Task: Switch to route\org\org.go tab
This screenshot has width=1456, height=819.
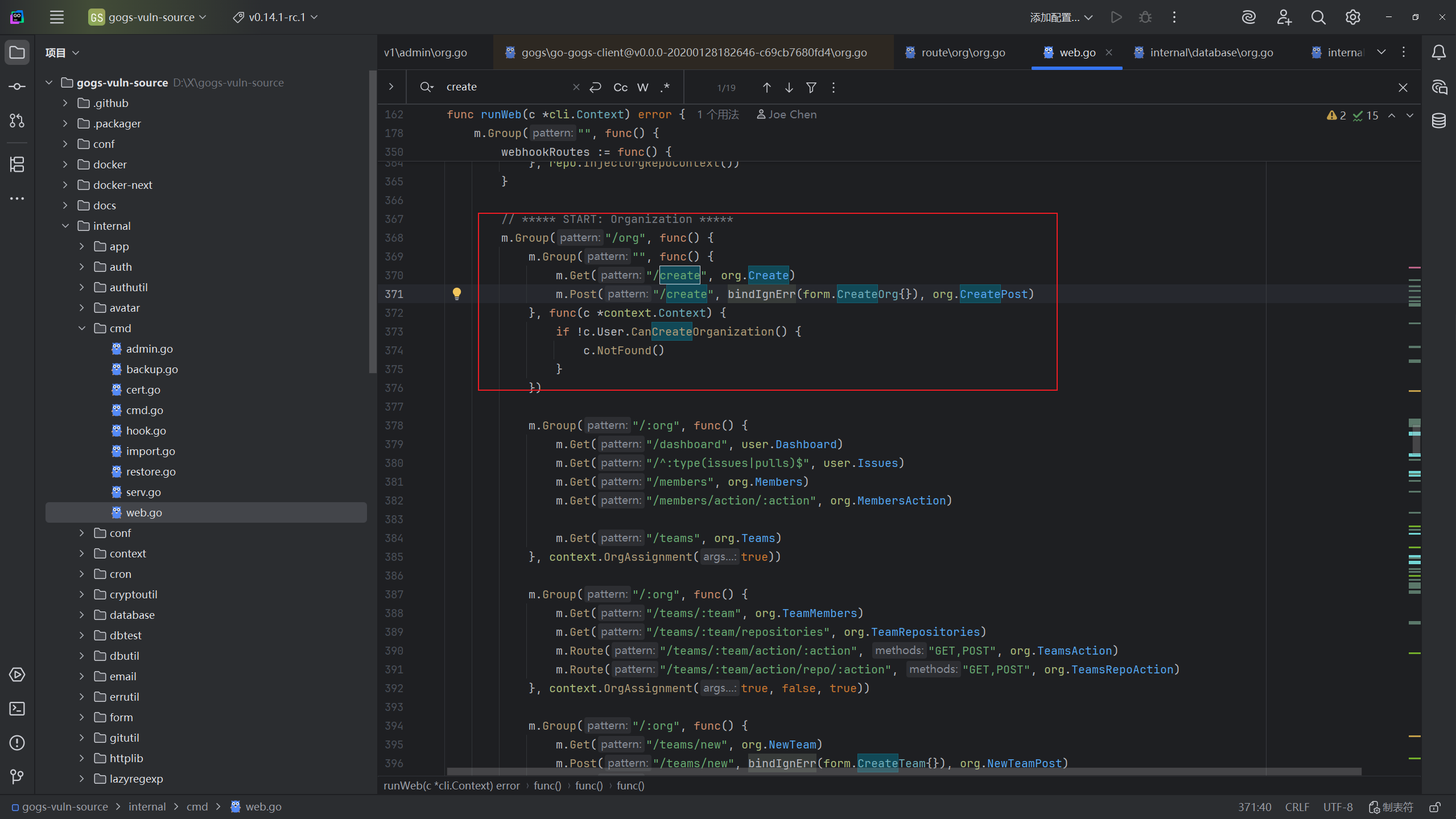Action: point(963,52)
